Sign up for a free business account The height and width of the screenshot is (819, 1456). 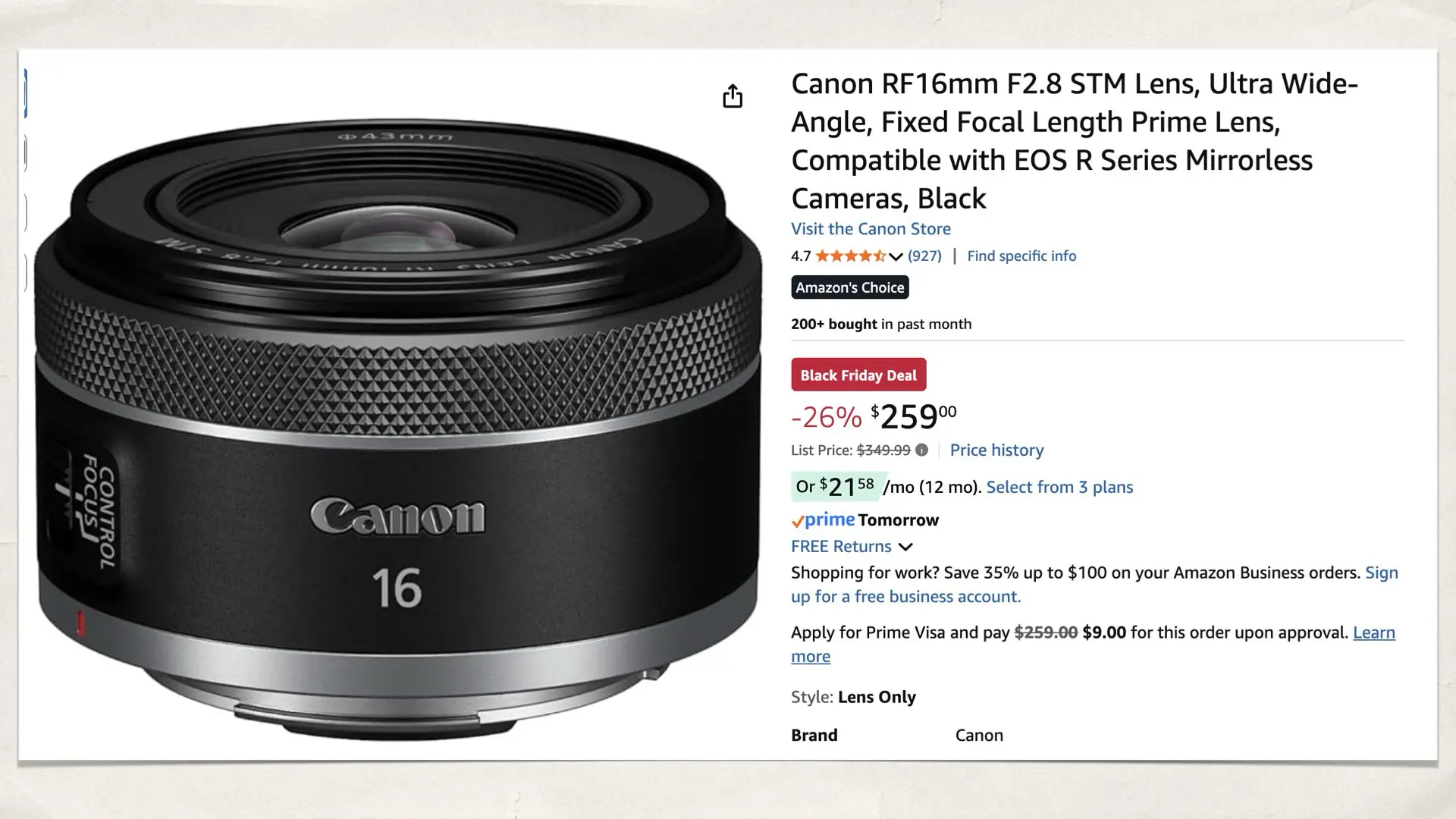pos(905,596)
